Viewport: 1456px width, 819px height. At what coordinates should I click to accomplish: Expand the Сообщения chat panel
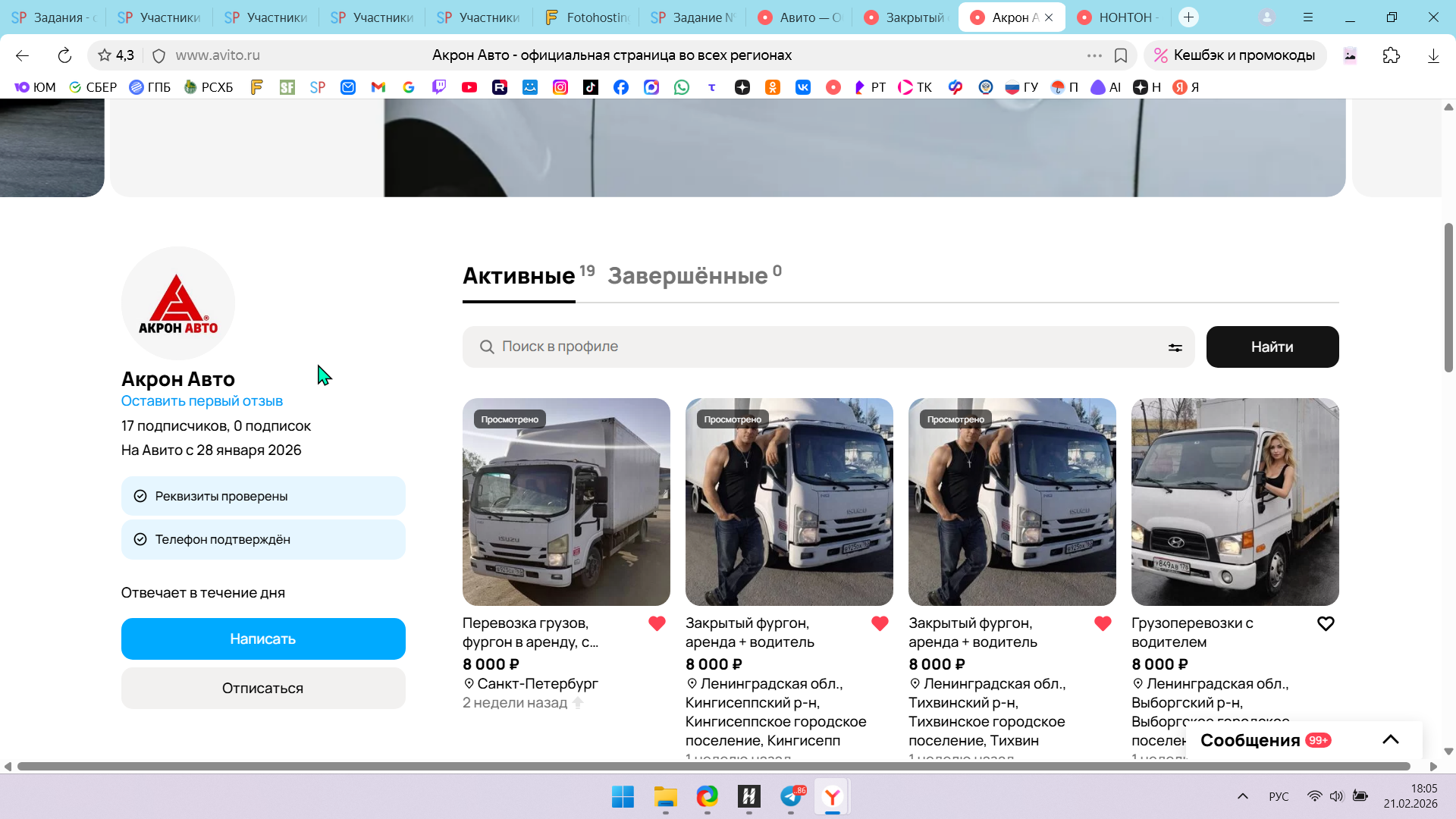point(1390,739)
